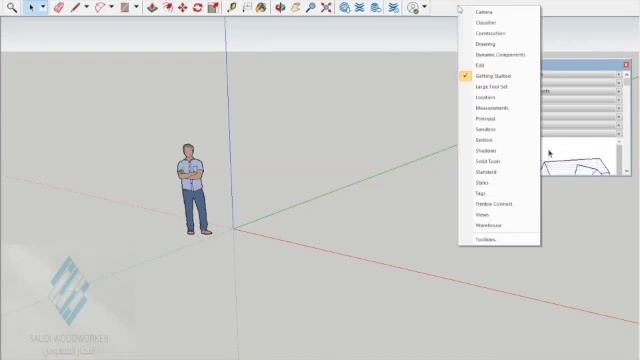Close the Default Tray panel

[x=626, y=65]
